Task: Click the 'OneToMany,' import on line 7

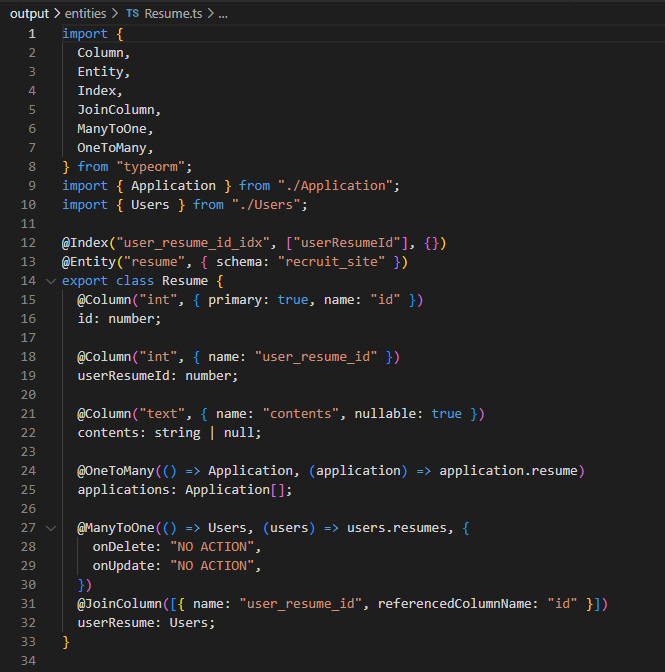Action: coord(115,148)
